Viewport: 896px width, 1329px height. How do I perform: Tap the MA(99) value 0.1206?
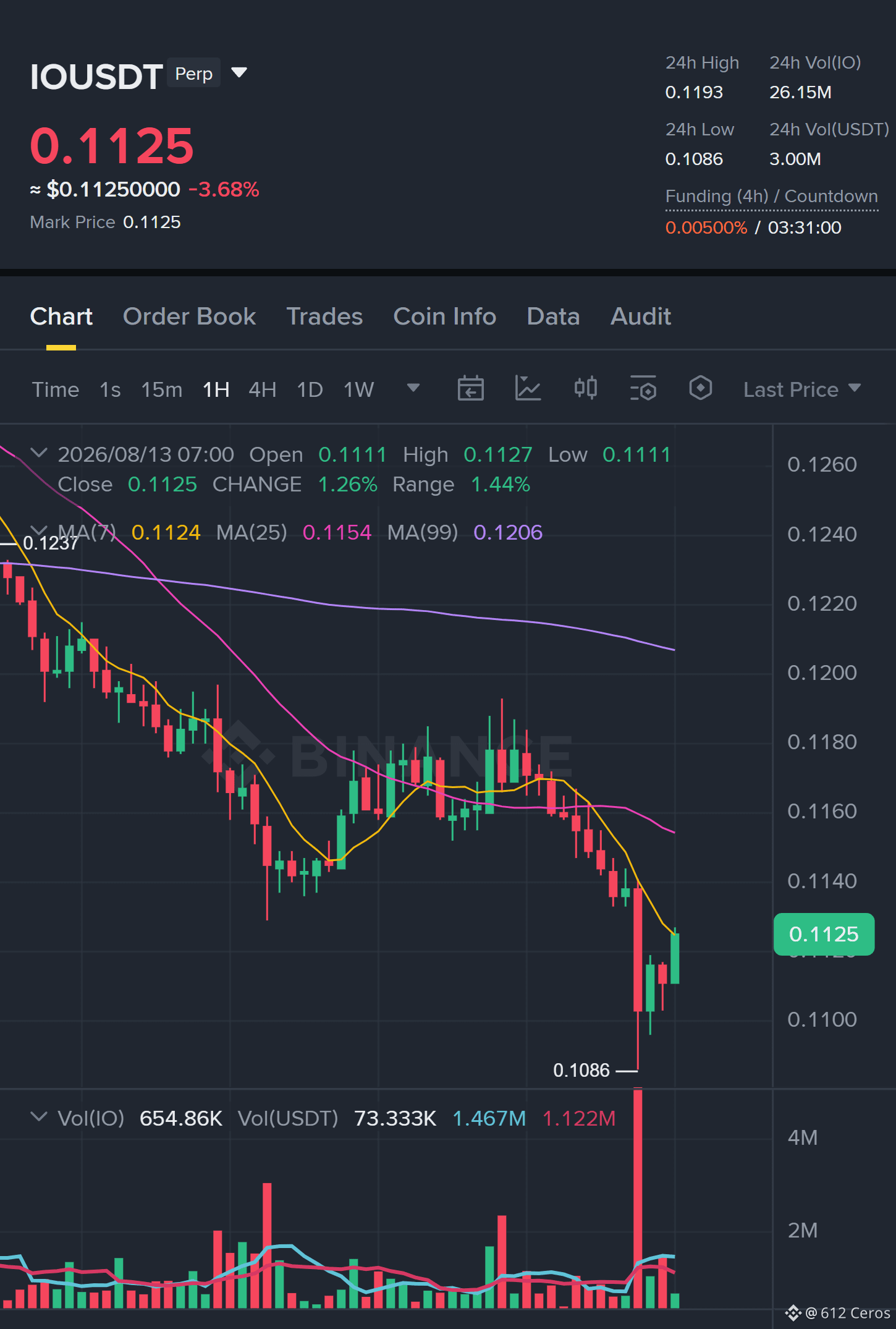coord(508,532)
